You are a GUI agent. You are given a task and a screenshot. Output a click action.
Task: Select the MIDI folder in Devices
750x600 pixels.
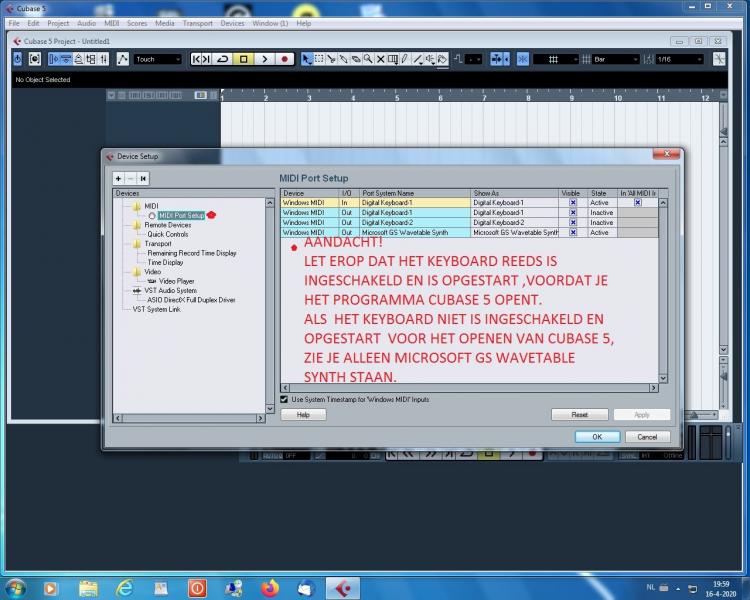[x=151, y=206]
